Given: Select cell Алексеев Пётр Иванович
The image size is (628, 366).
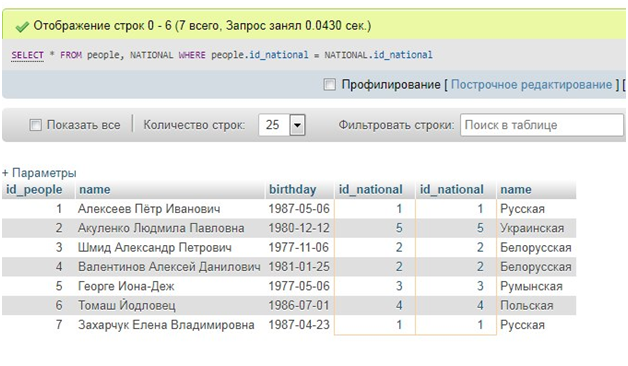Looking at the screenshot, I should pos(149,209).
